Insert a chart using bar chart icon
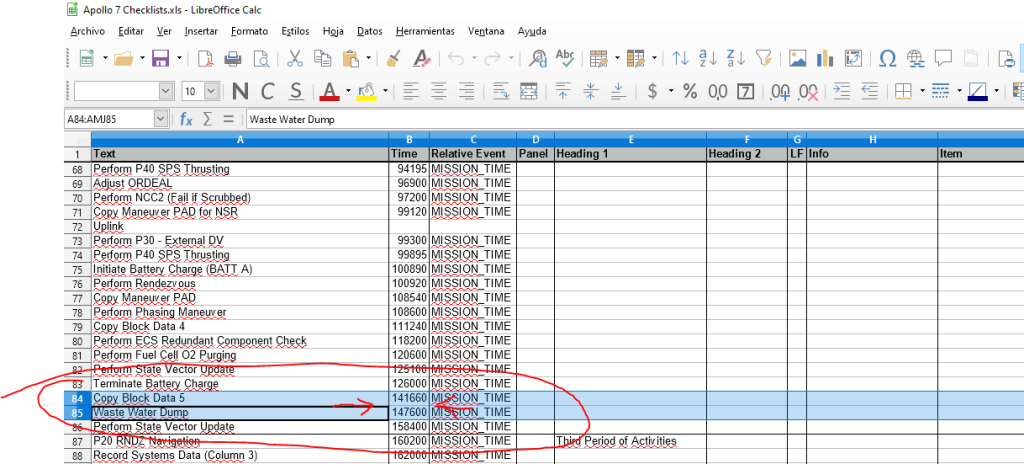This screenshot has width=1024, height=464. pos(825,59)
